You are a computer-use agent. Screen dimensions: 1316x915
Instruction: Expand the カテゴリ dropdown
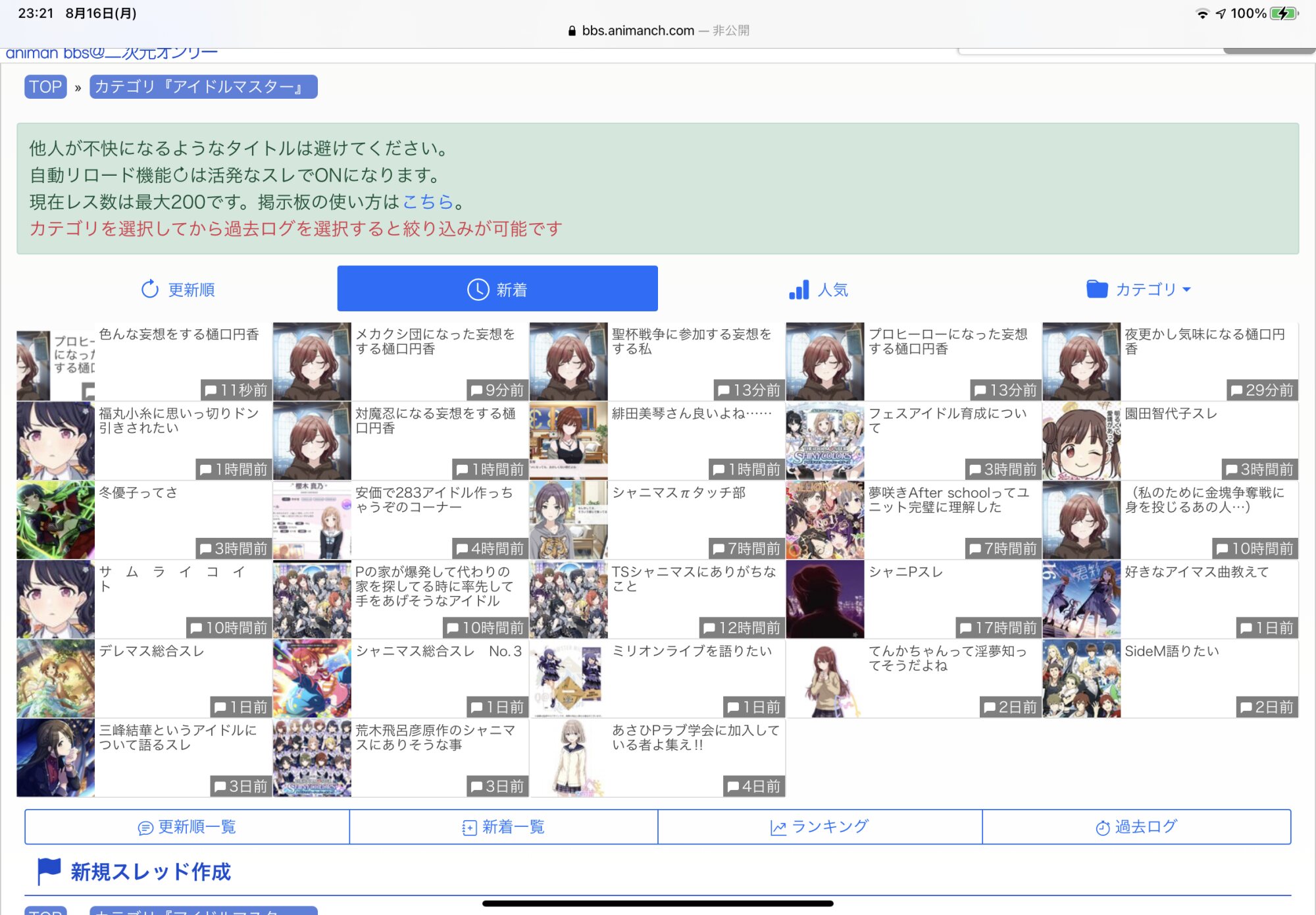point(1138,289)
